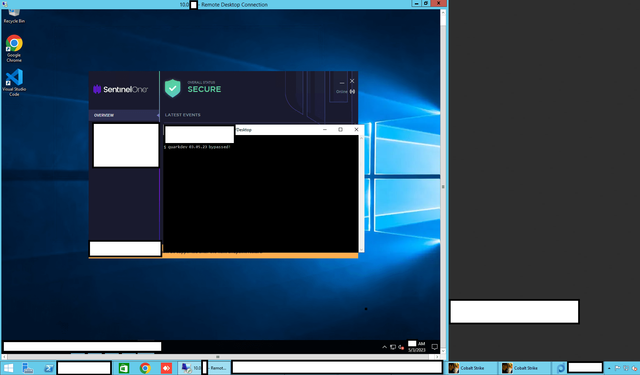Screen dimensions: 640x375
Task: Open the host Windows Start button
Action: point(9,368)
